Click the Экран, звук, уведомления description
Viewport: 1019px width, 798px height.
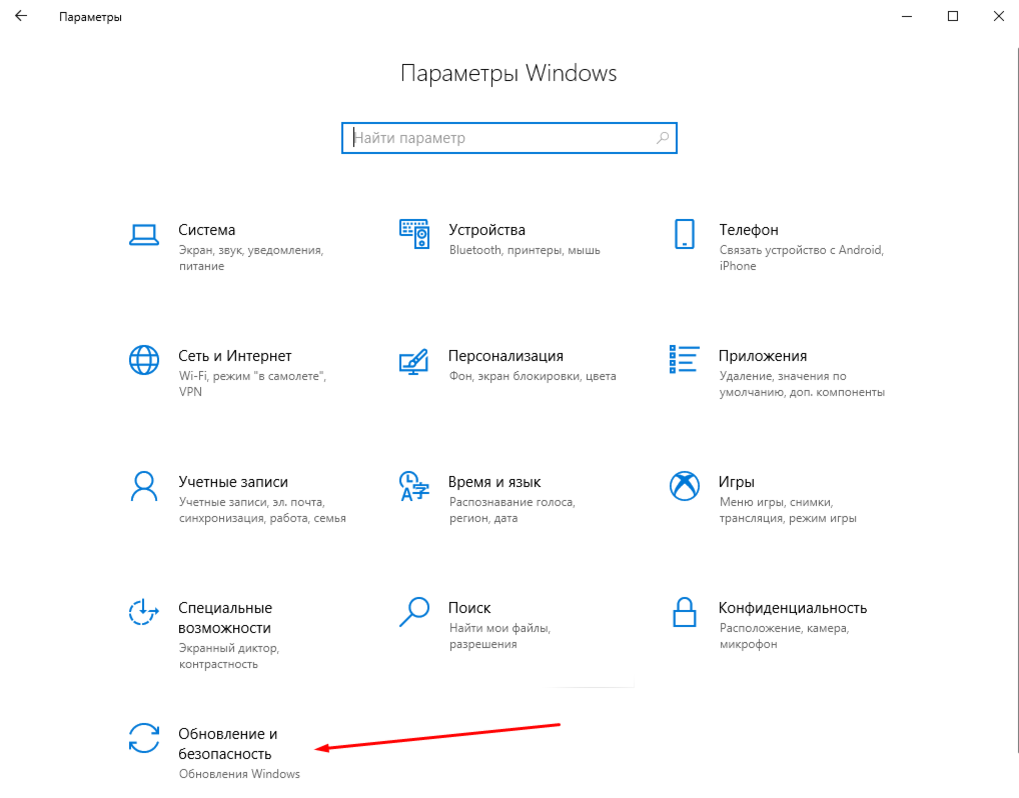251,258
